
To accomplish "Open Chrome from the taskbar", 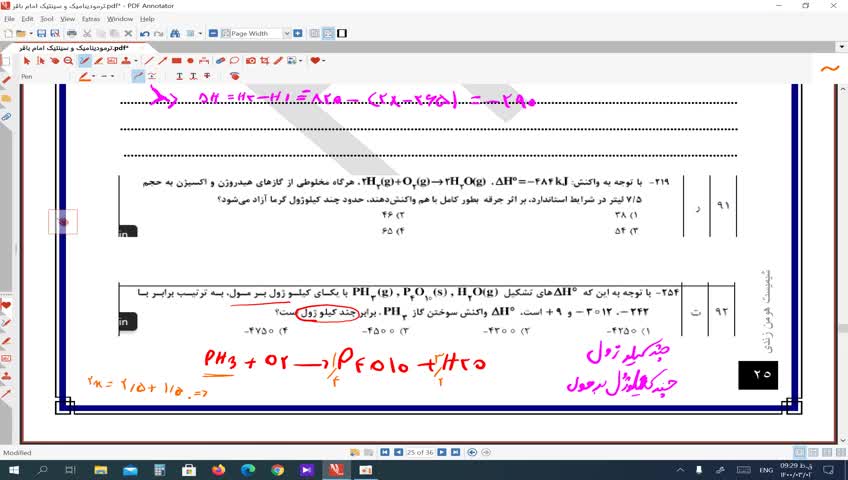I will point(277,470).
